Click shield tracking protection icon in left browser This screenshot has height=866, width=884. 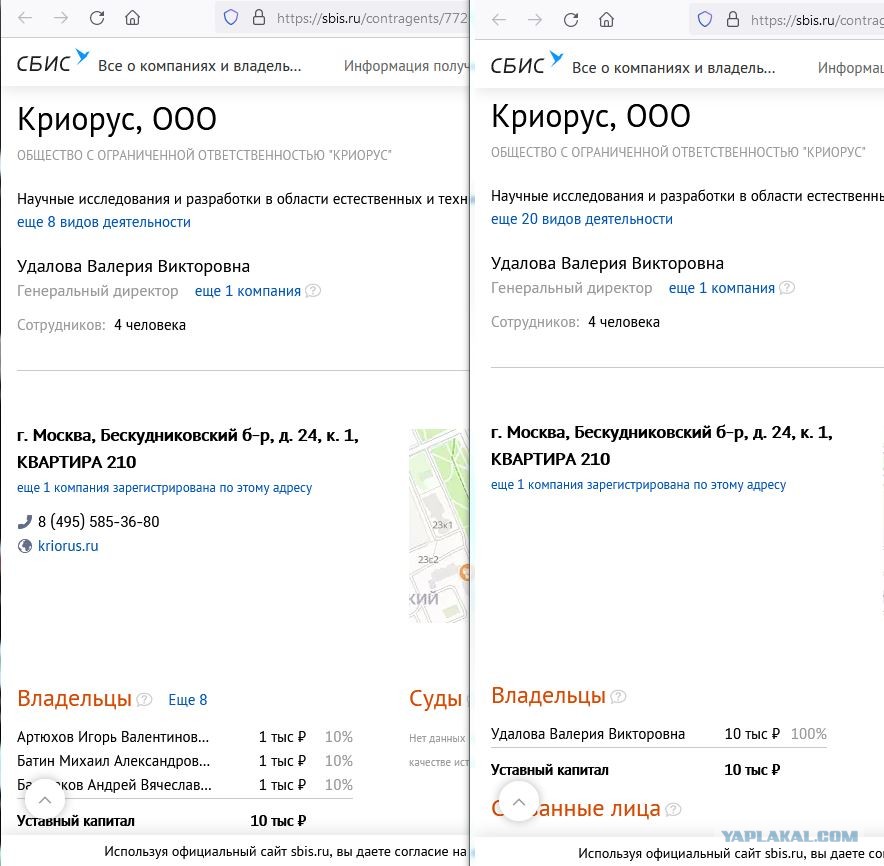click(x=231, y=18)
